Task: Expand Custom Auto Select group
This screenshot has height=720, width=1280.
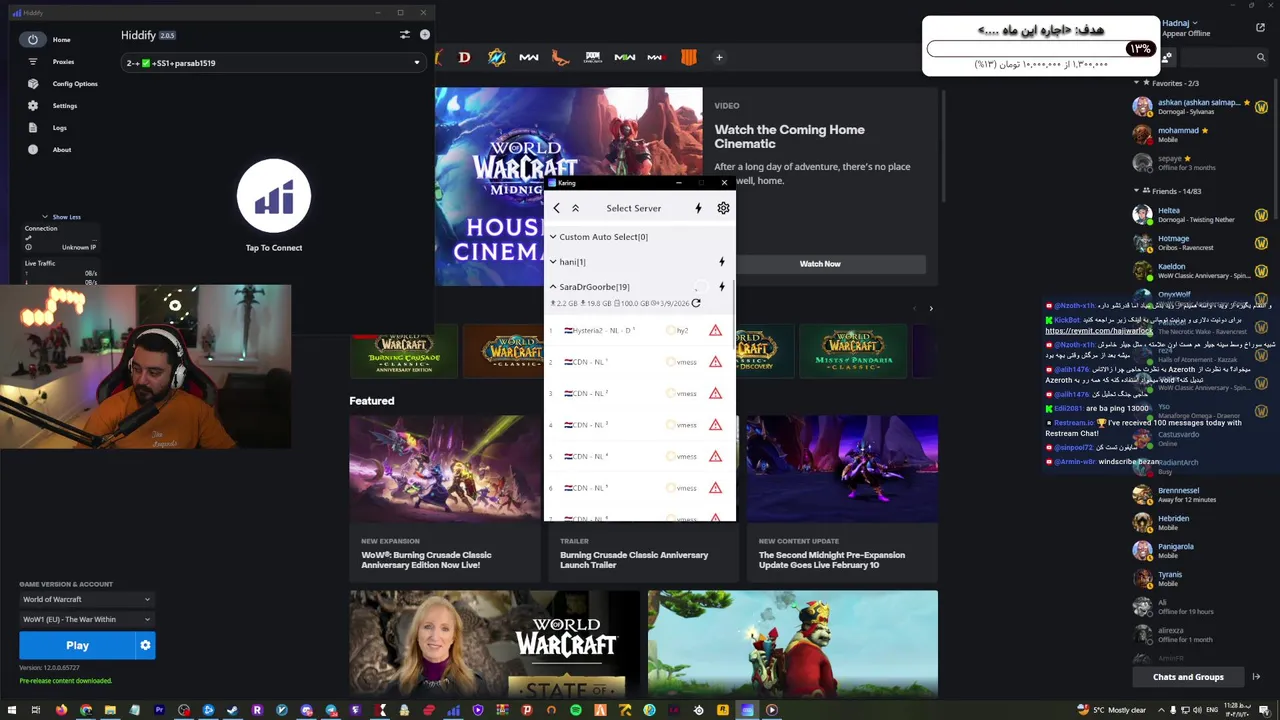Action: tap(600, 237)
